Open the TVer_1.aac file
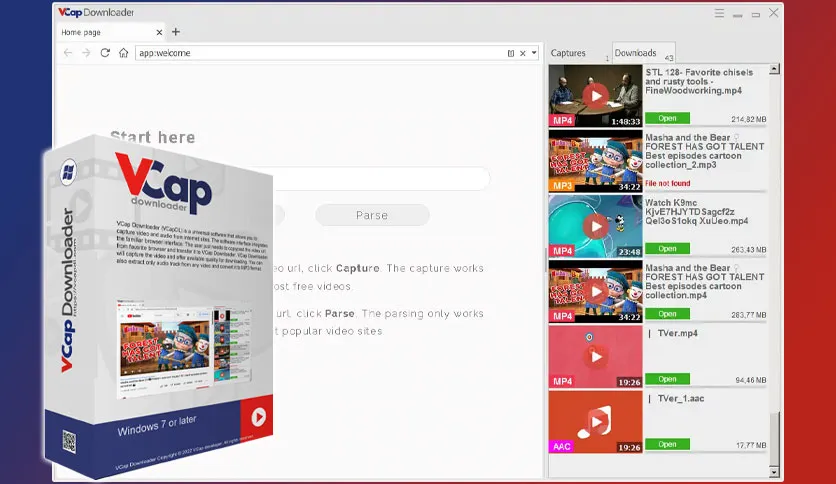The height and width of the screenshot is (484, 836). pos(668,444)
